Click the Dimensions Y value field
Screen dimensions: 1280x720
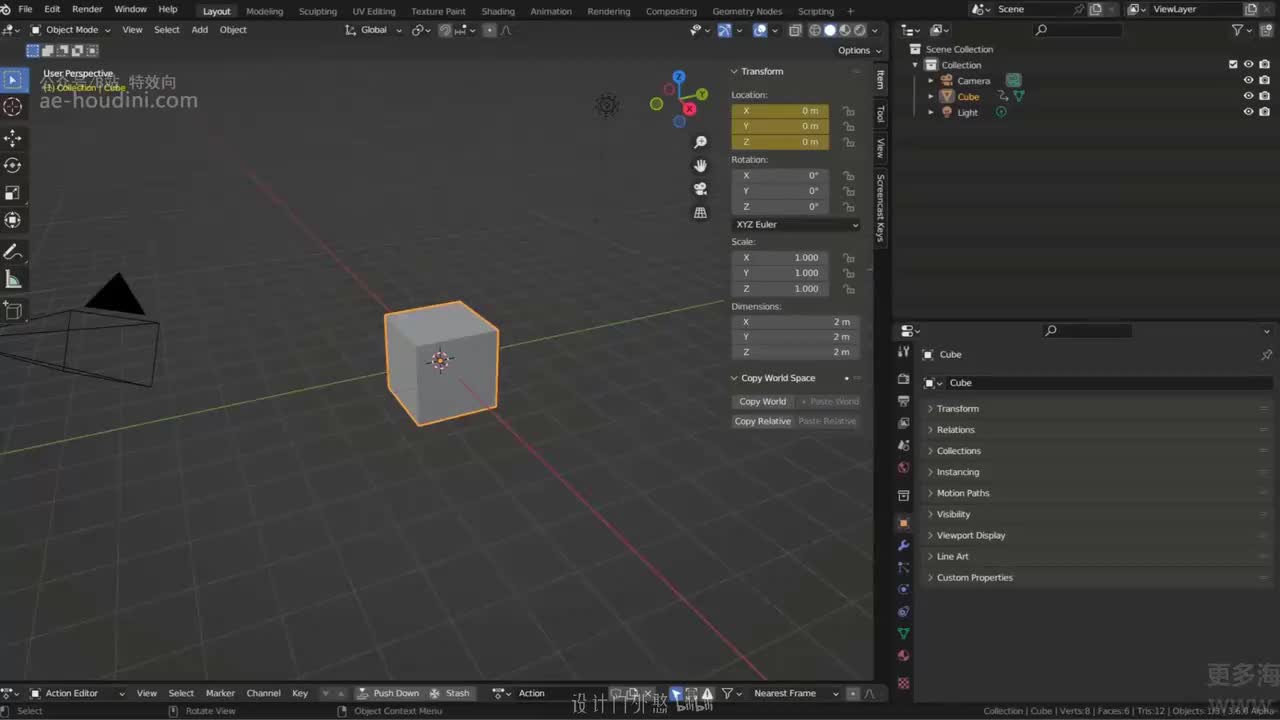[796, 337]
